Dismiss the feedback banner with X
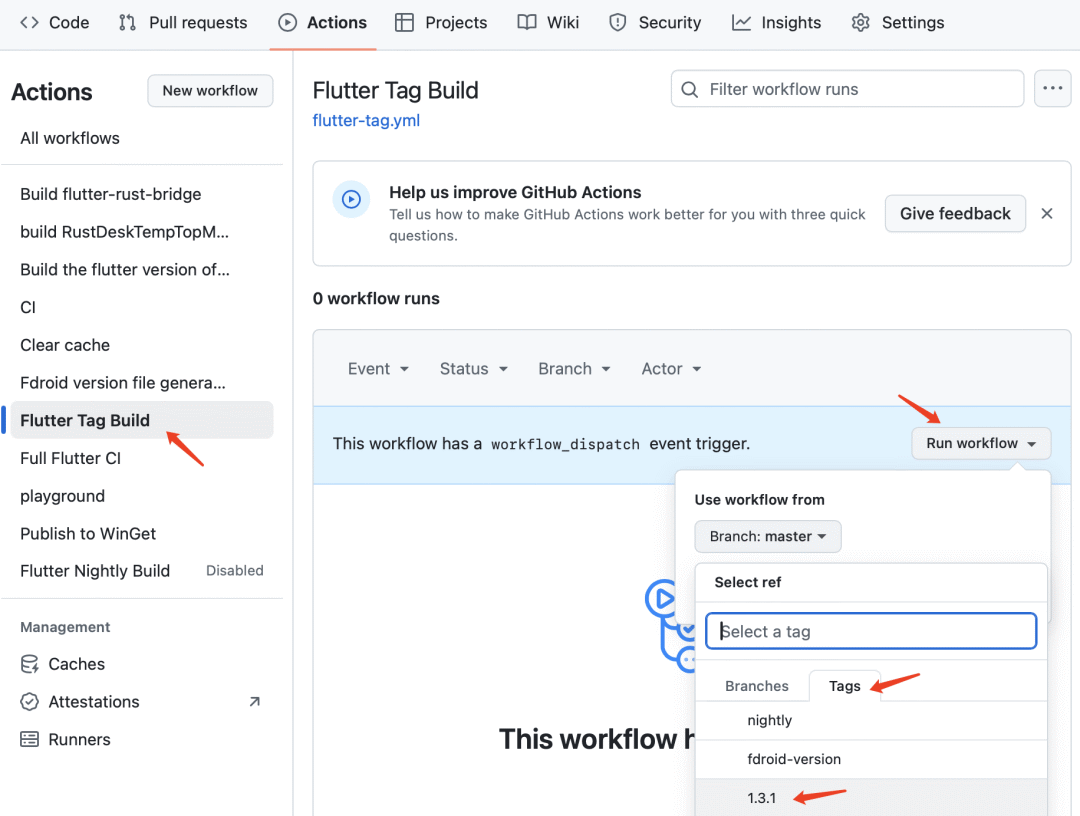The height and width of the screenshot is (816, 1080). (x=1047, y=213)
